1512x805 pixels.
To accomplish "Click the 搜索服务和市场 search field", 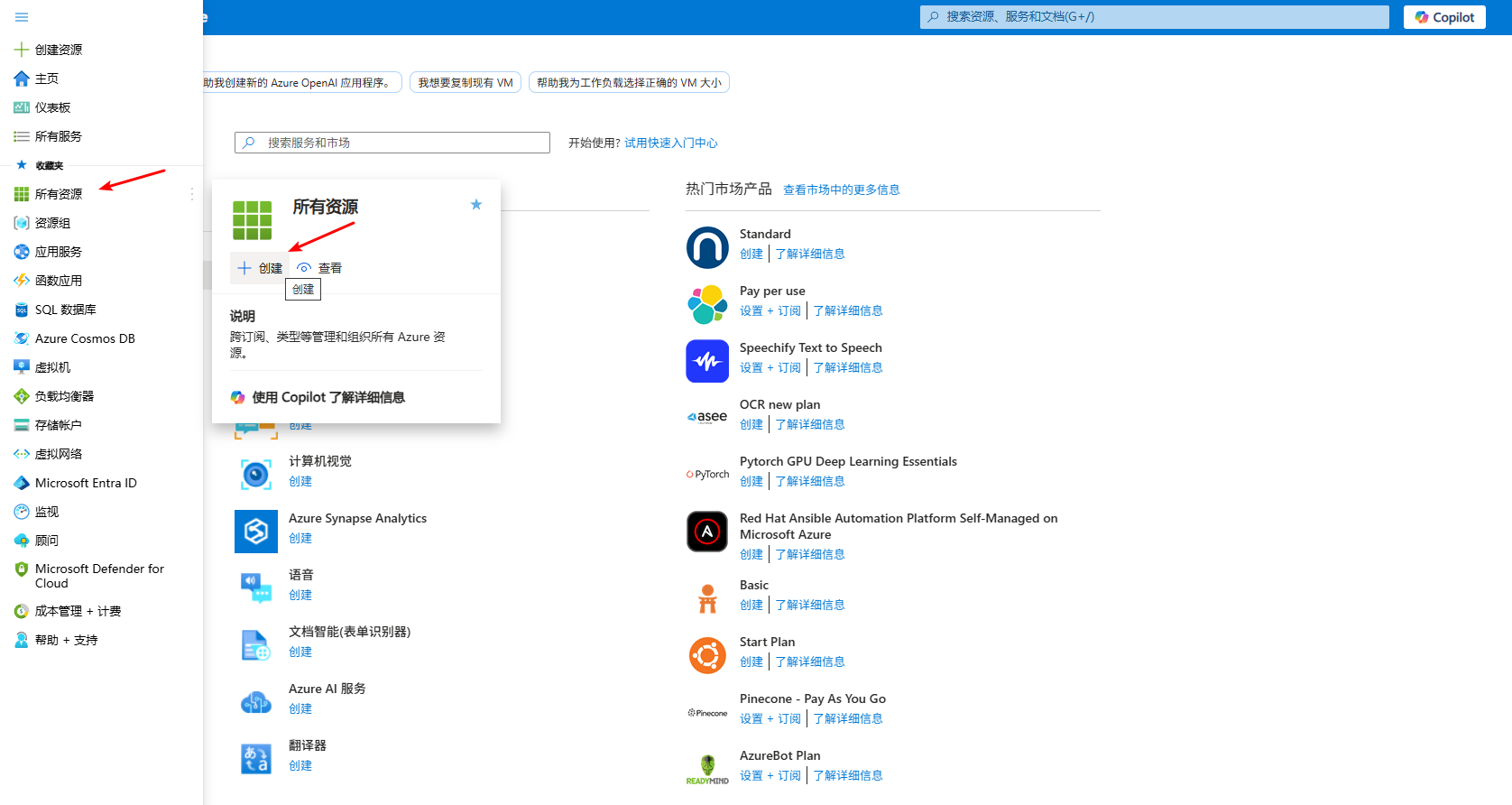I will (x=392, y=143).
